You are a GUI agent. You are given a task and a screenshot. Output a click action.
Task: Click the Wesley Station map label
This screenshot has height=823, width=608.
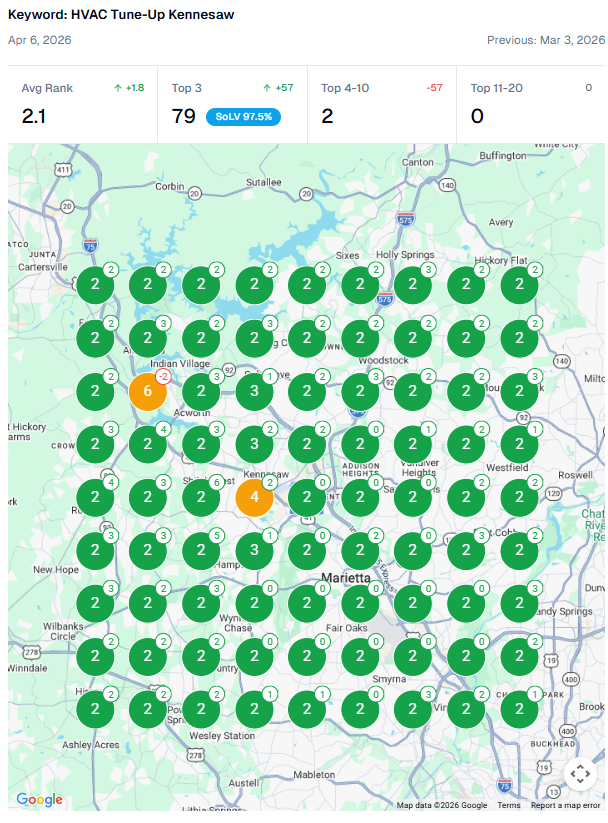point(222,736)
